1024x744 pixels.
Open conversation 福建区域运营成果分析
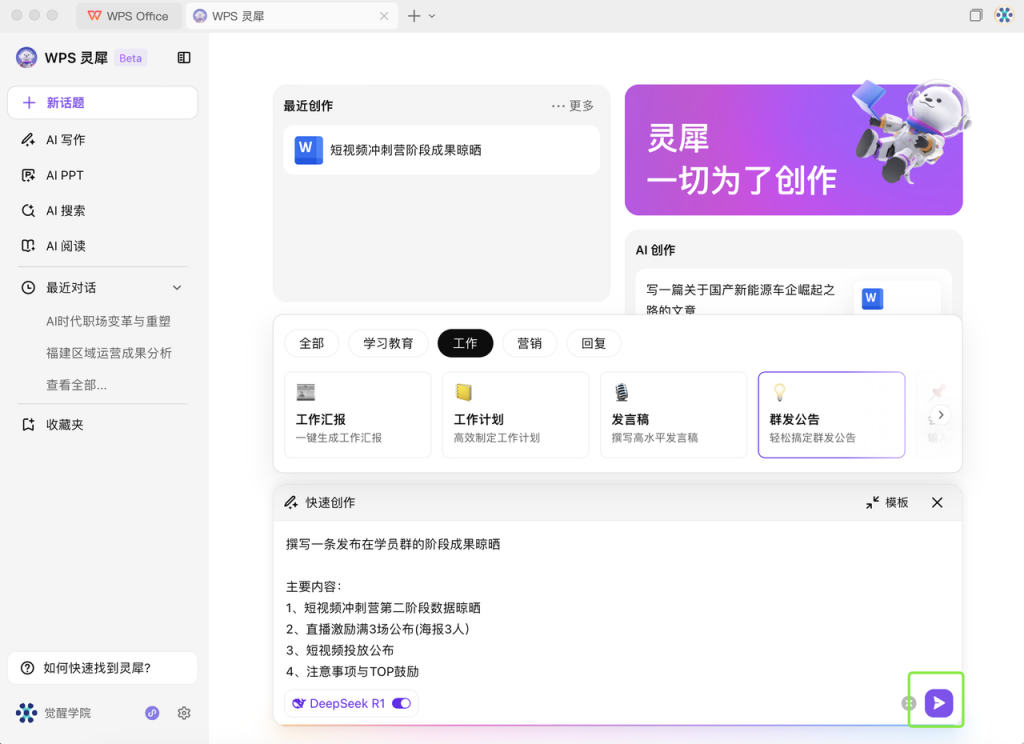108,353
